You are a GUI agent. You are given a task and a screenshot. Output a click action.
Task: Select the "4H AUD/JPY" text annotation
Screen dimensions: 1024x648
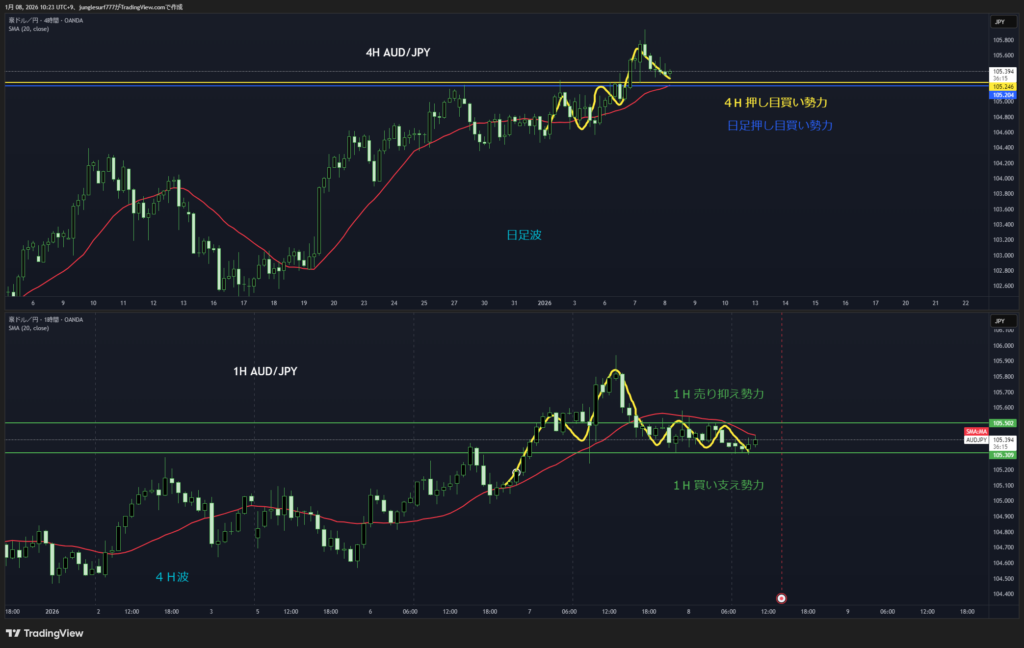pyautogui.click(x=401, y=50)
